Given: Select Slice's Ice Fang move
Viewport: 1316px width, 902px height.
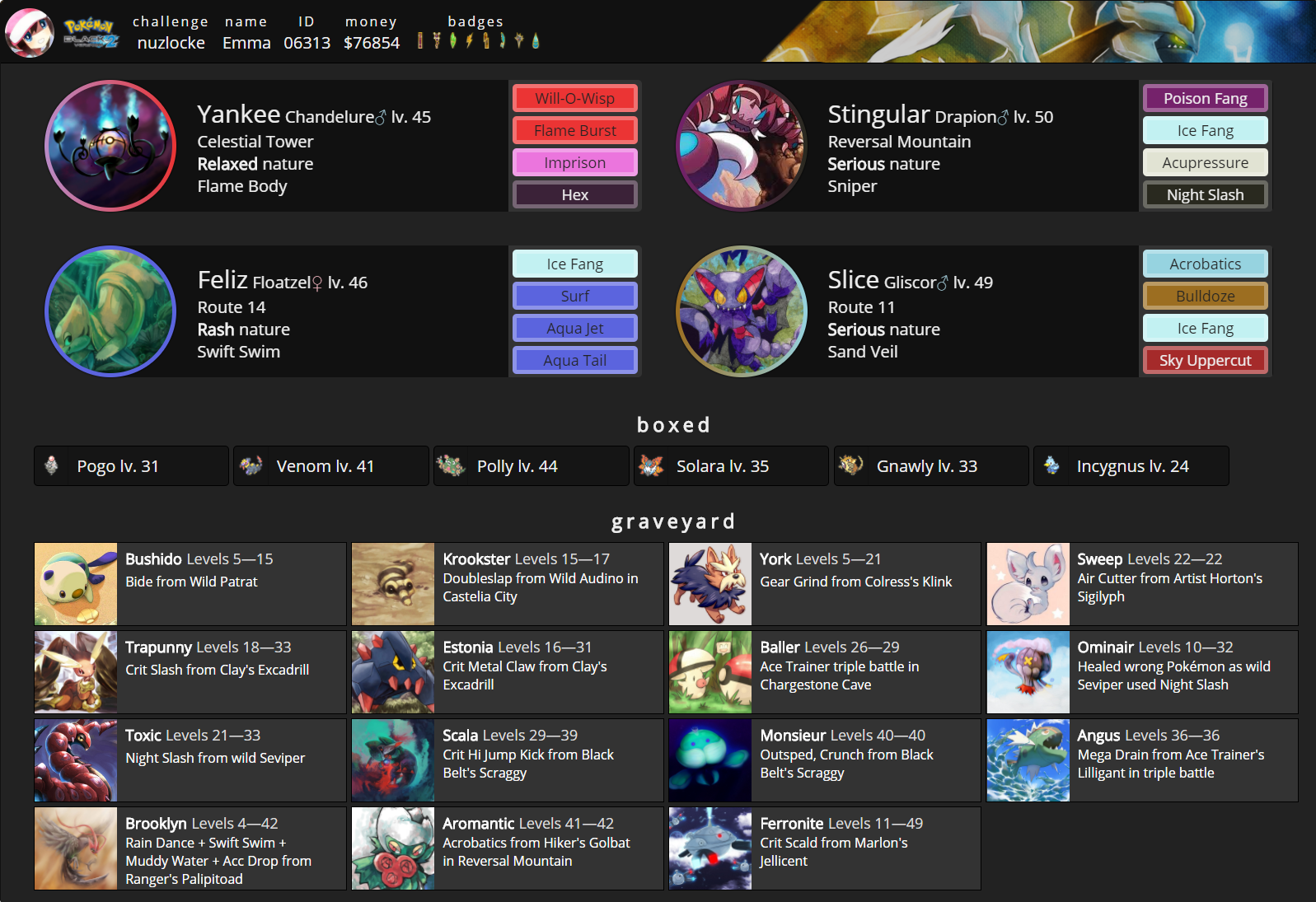Looking at the screenshot, I should [1206, 329].
